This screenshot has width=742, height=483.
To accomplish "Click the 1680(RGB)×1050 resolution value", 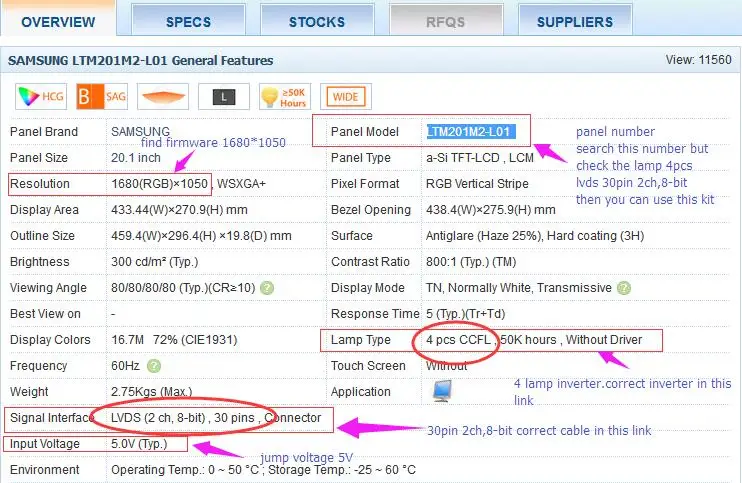I will (160, 184).
